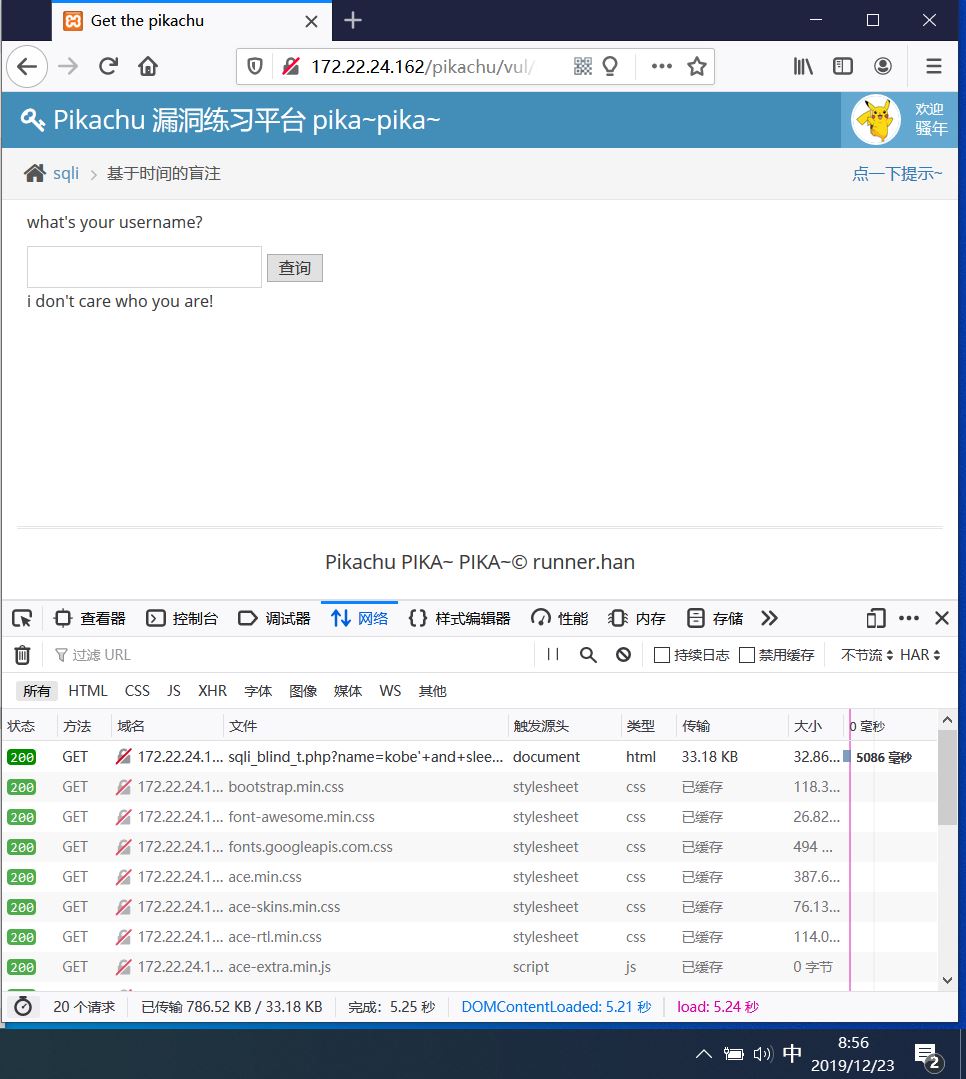Open the 存储 storage tab
Image resolution: width=966 pixels, height=1079 pixels.
[716, 619]
